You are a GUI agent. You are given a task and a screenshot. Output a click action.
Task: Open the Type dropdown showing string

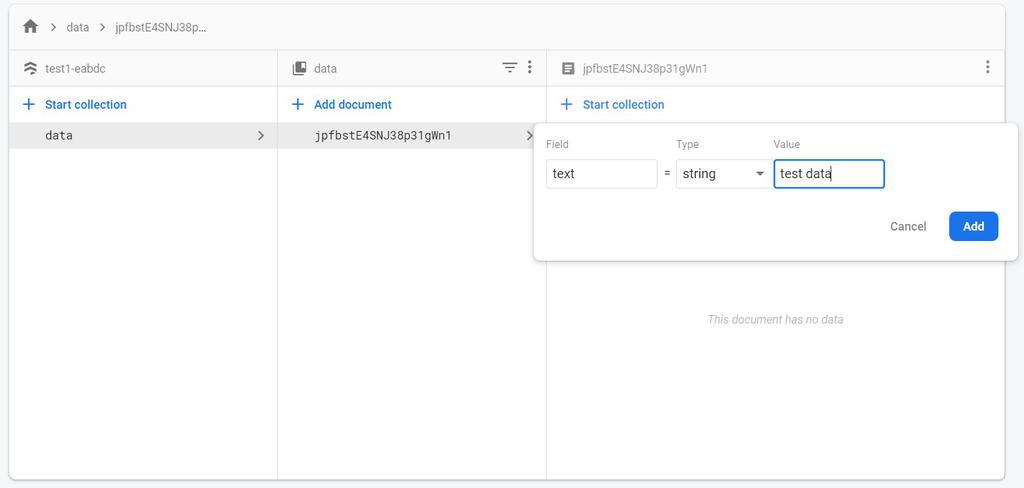point(721,174)
